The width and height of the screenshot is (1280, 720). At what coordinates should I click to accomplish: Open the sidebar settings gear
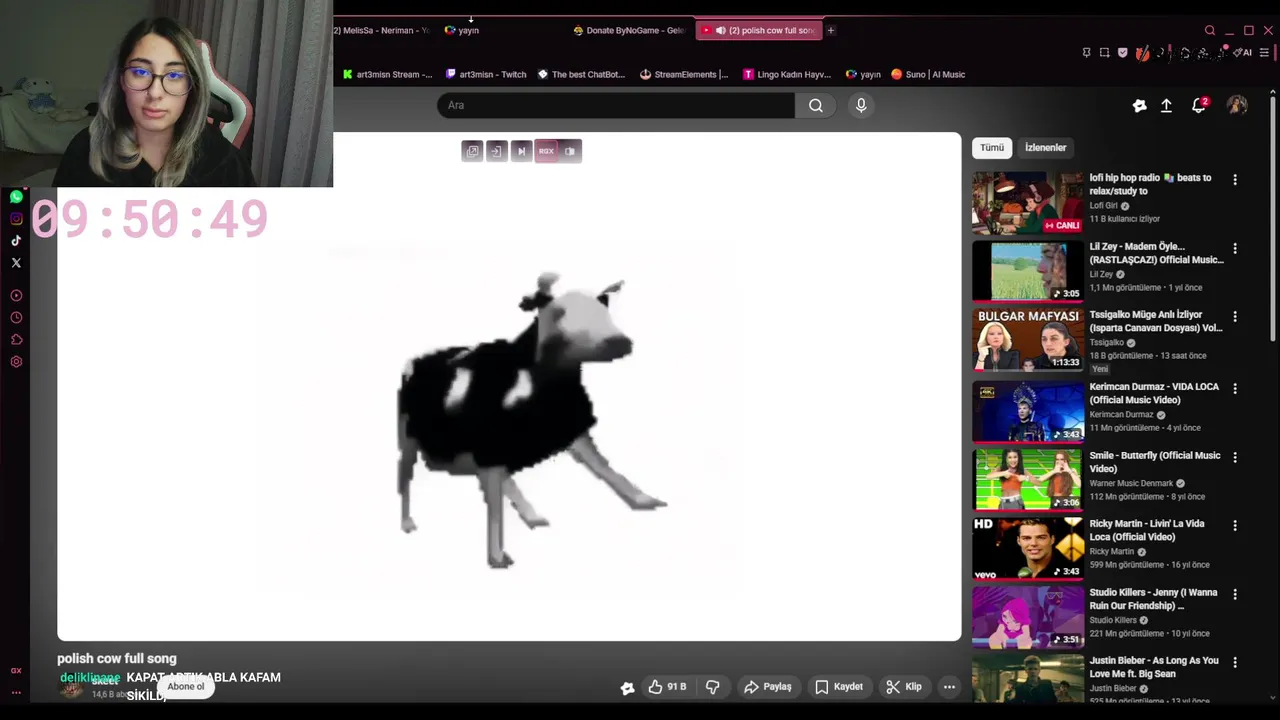(16, 362)
